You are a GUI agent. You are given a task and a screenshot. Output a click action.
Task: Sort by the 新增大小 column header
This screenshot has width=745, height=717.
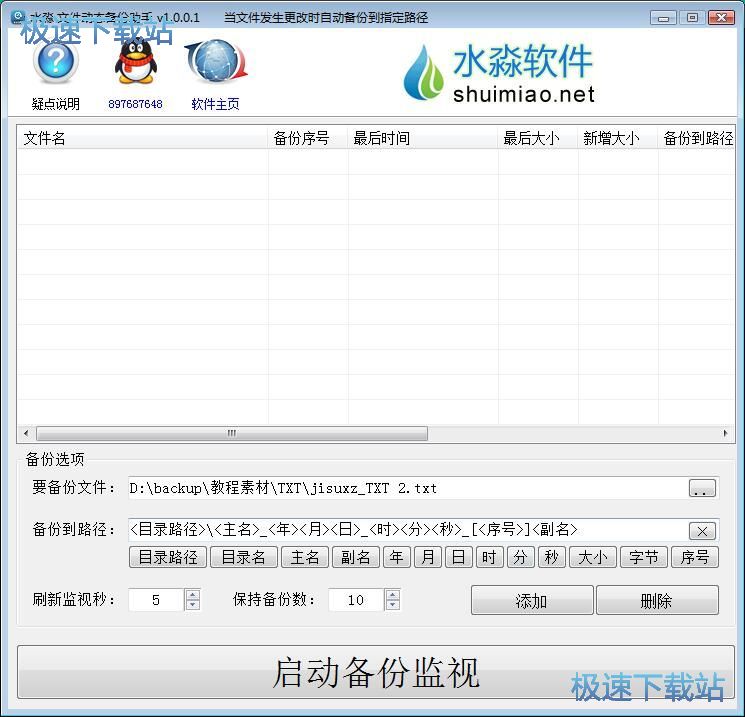click(x=618, y=138)
